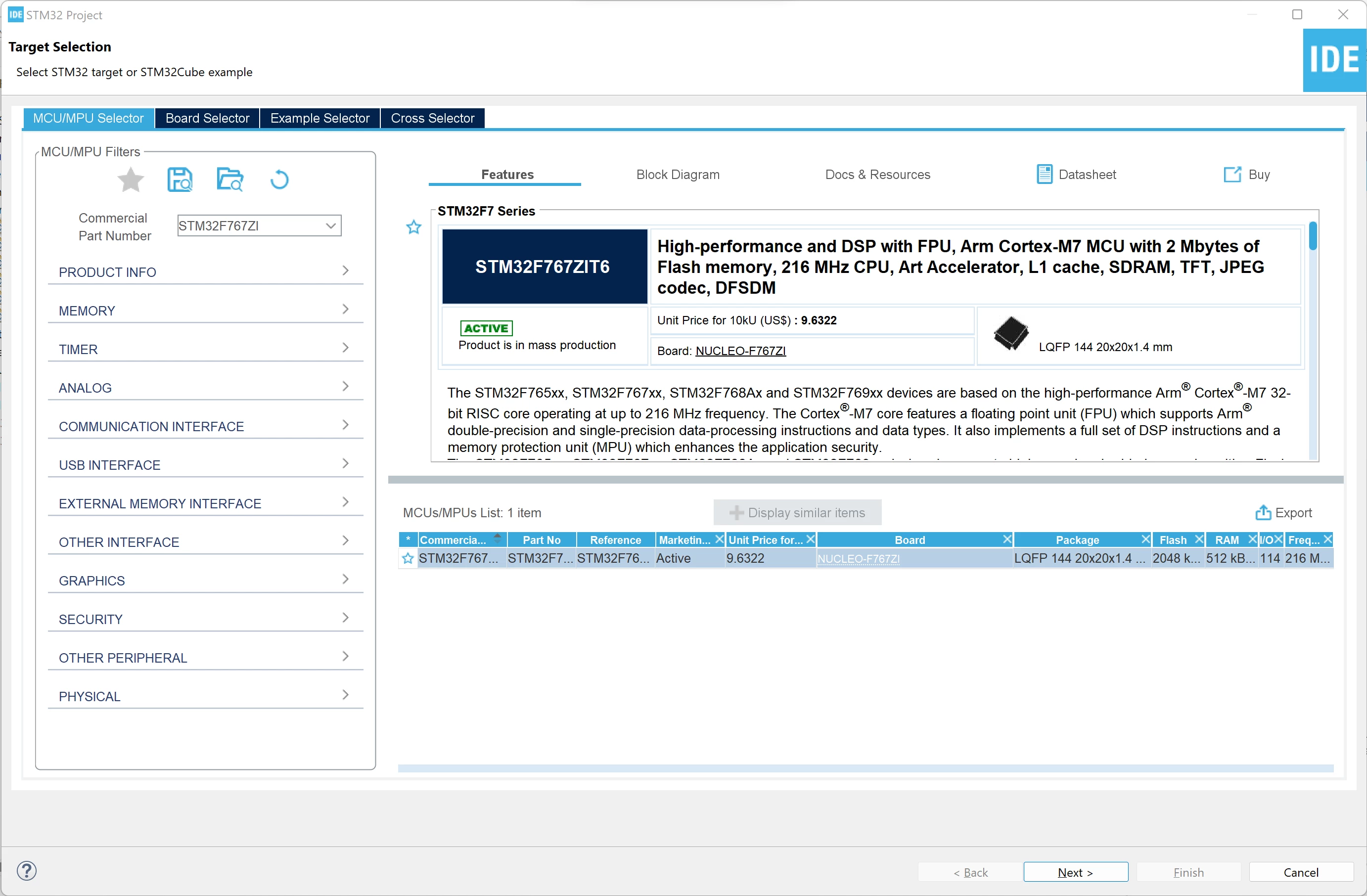
Task: Click the Buy external link icon
Action: (1232, 175)
